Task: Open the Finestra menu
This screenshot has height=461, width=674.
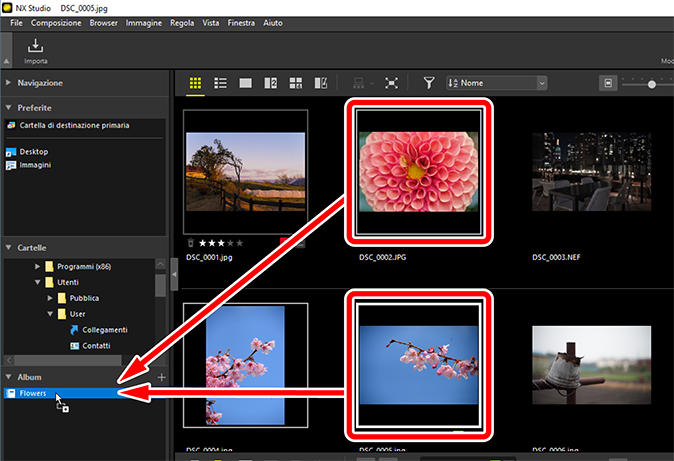Action: (241, 23)
